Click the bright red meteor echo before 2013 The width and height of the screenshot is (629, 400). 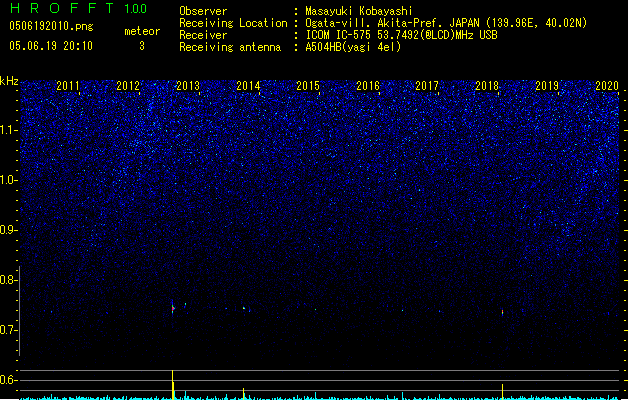coord(173,308)
